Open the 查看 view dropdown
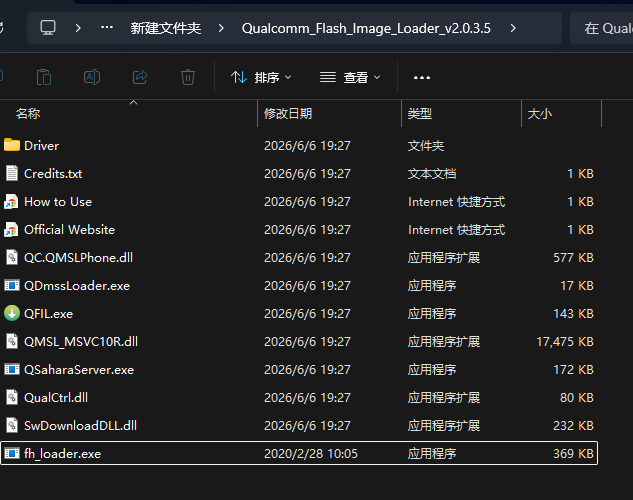Image resolution: width=633 pixels, height=500 pixels. click(x=350, y=77)
